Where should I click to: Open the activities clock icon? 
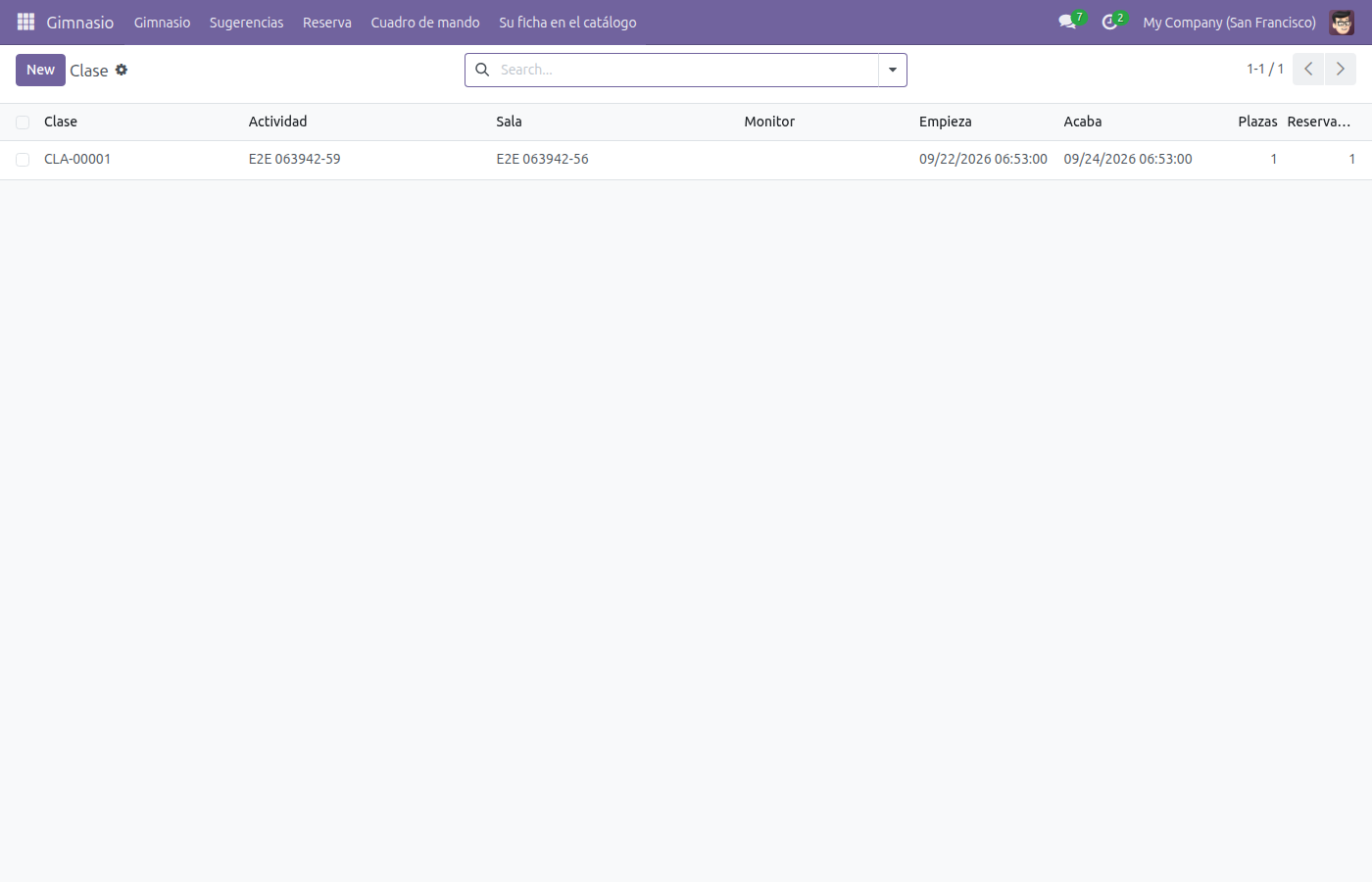point(1110,22)
